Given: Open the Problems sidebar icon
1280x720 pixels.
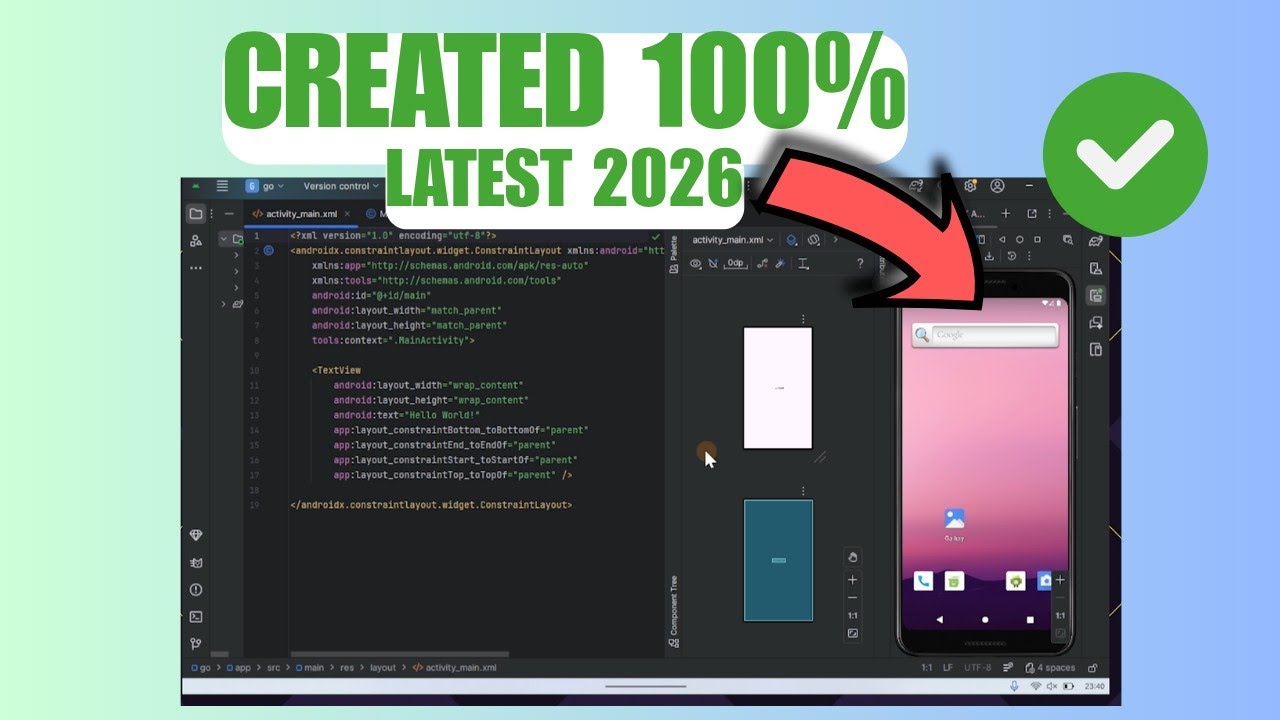Looking at the screenshot, I should pyautogui.click(x=196, y=590).
